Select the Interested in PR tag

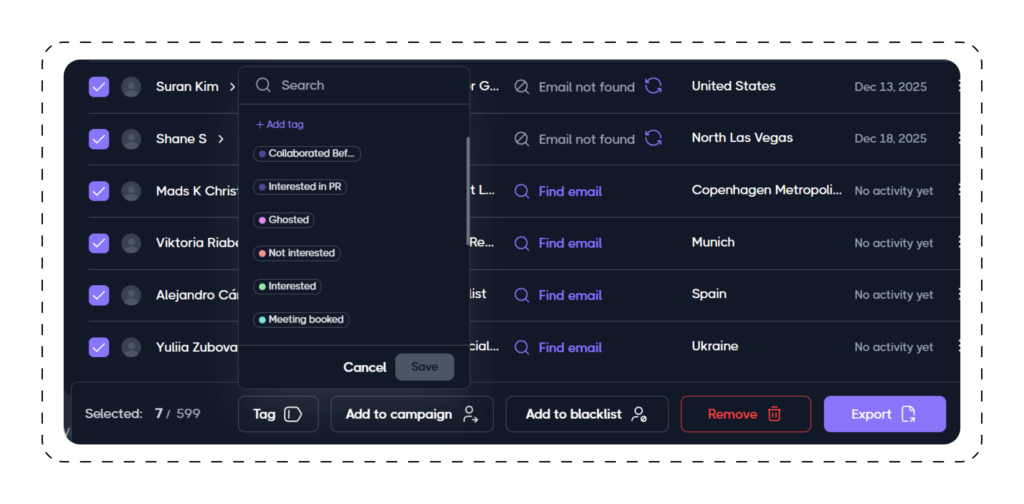300,187
